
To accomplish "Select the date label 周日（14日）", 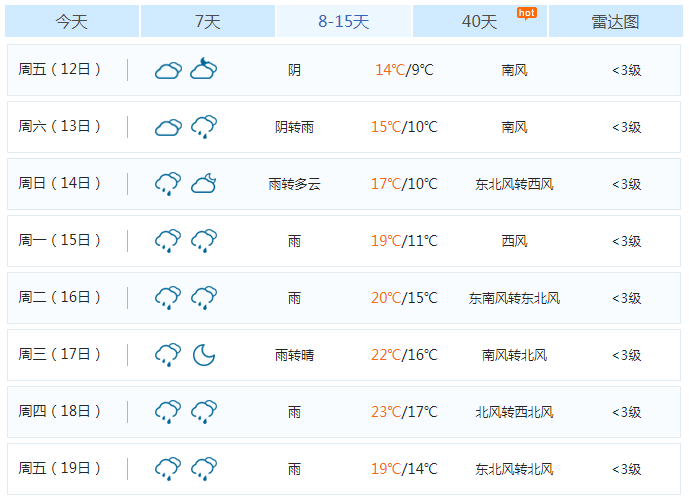I will pyautogui.click(x=59, y=183).
